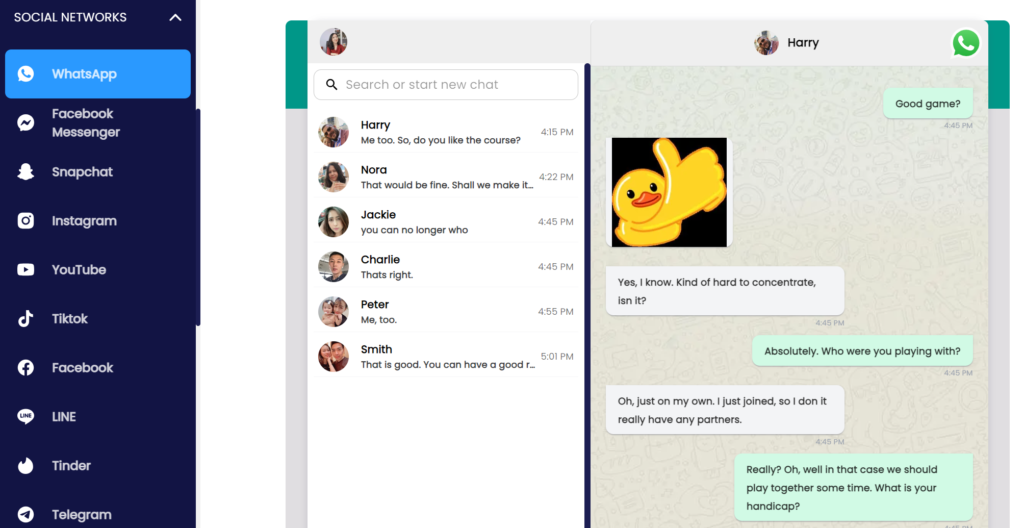Open the Tinder sidebar label
Image resolution: width=1024 pixels, height=528 pixels.
(x=71, y=466)
